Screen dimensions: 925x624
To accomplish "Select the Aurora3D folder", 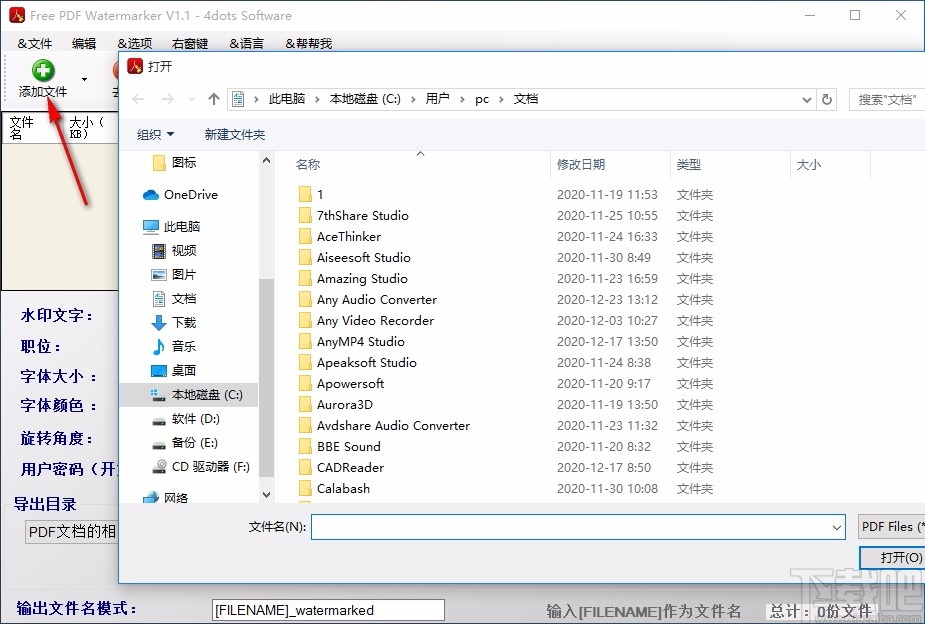I will coord(336,405).
